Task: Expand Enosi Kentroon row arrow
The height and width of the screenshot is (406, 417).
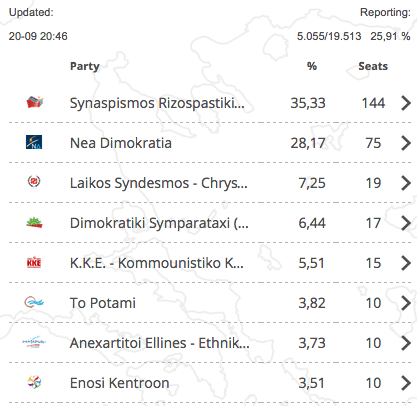Action: tap(406, 383)
